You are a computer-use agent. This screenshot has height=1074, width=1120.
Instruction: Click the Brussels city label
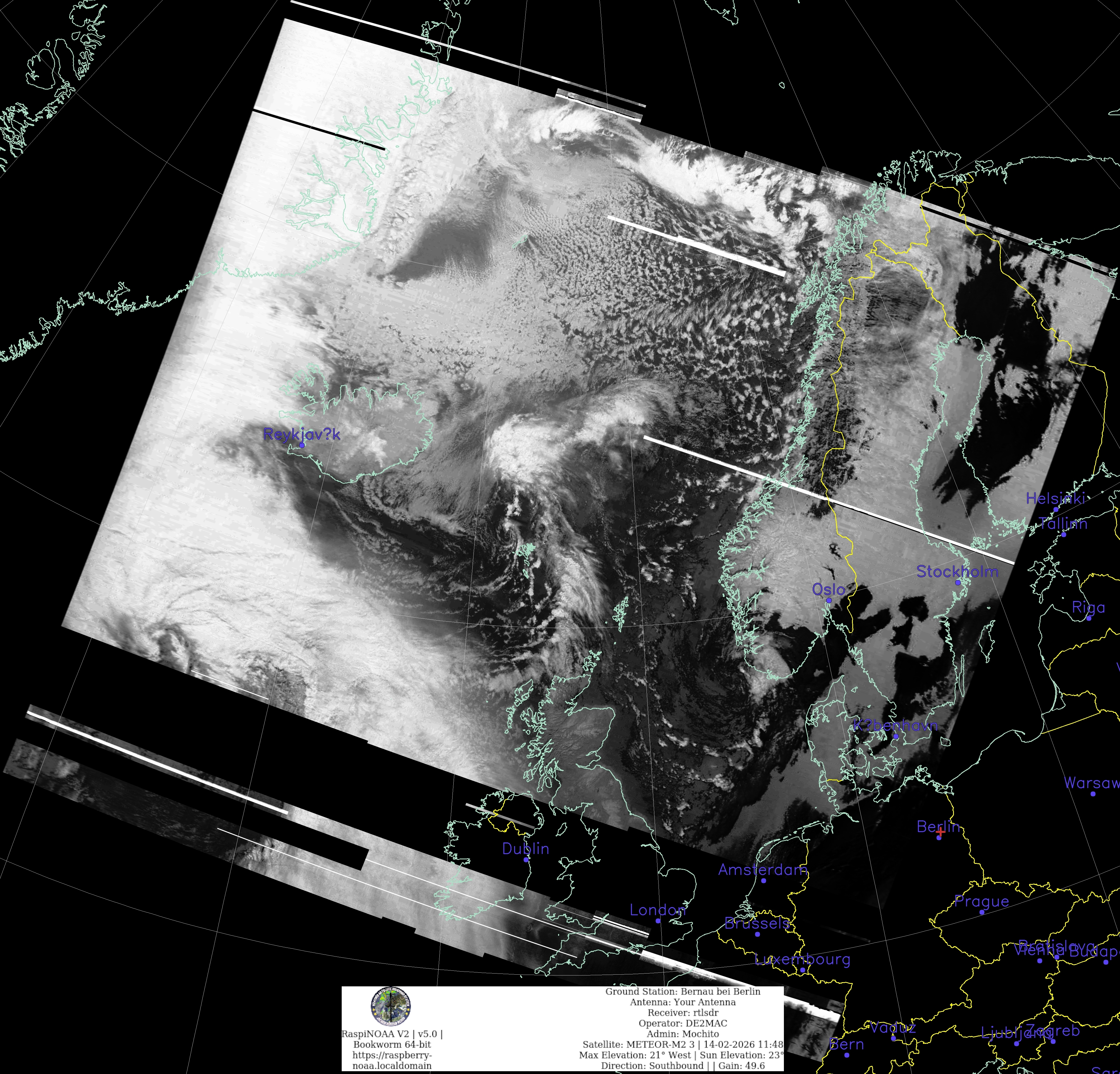coord(757,923)
